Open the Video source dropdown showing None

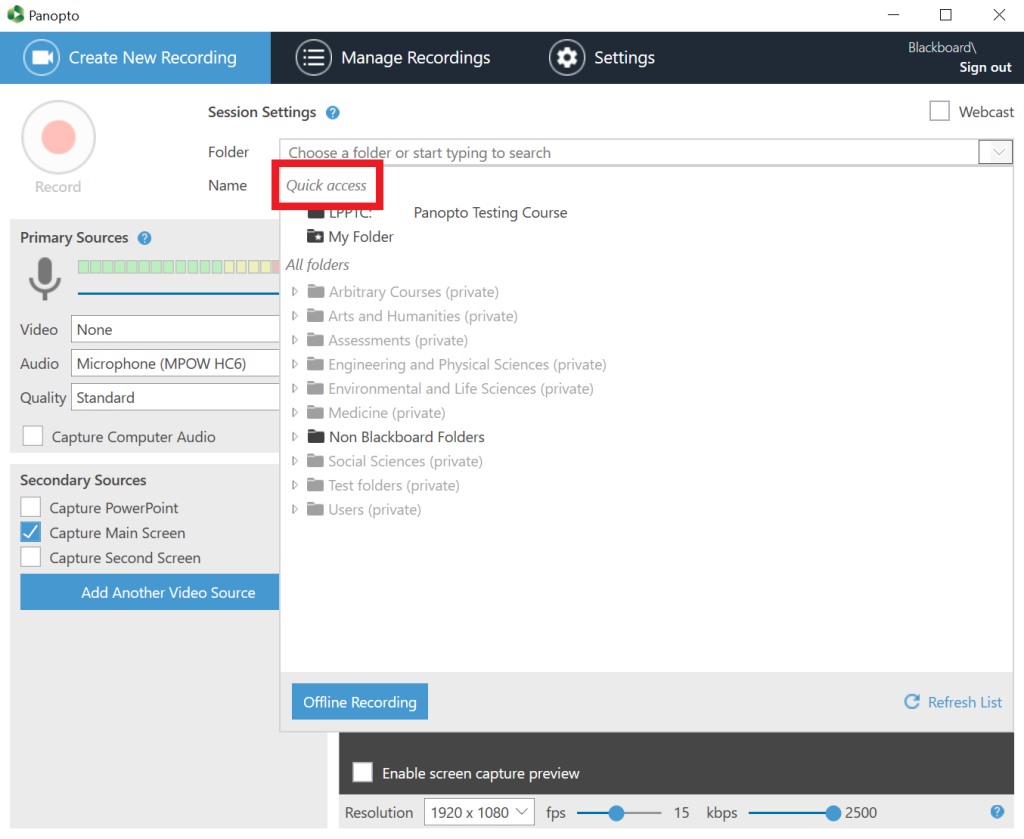[175, 330]
